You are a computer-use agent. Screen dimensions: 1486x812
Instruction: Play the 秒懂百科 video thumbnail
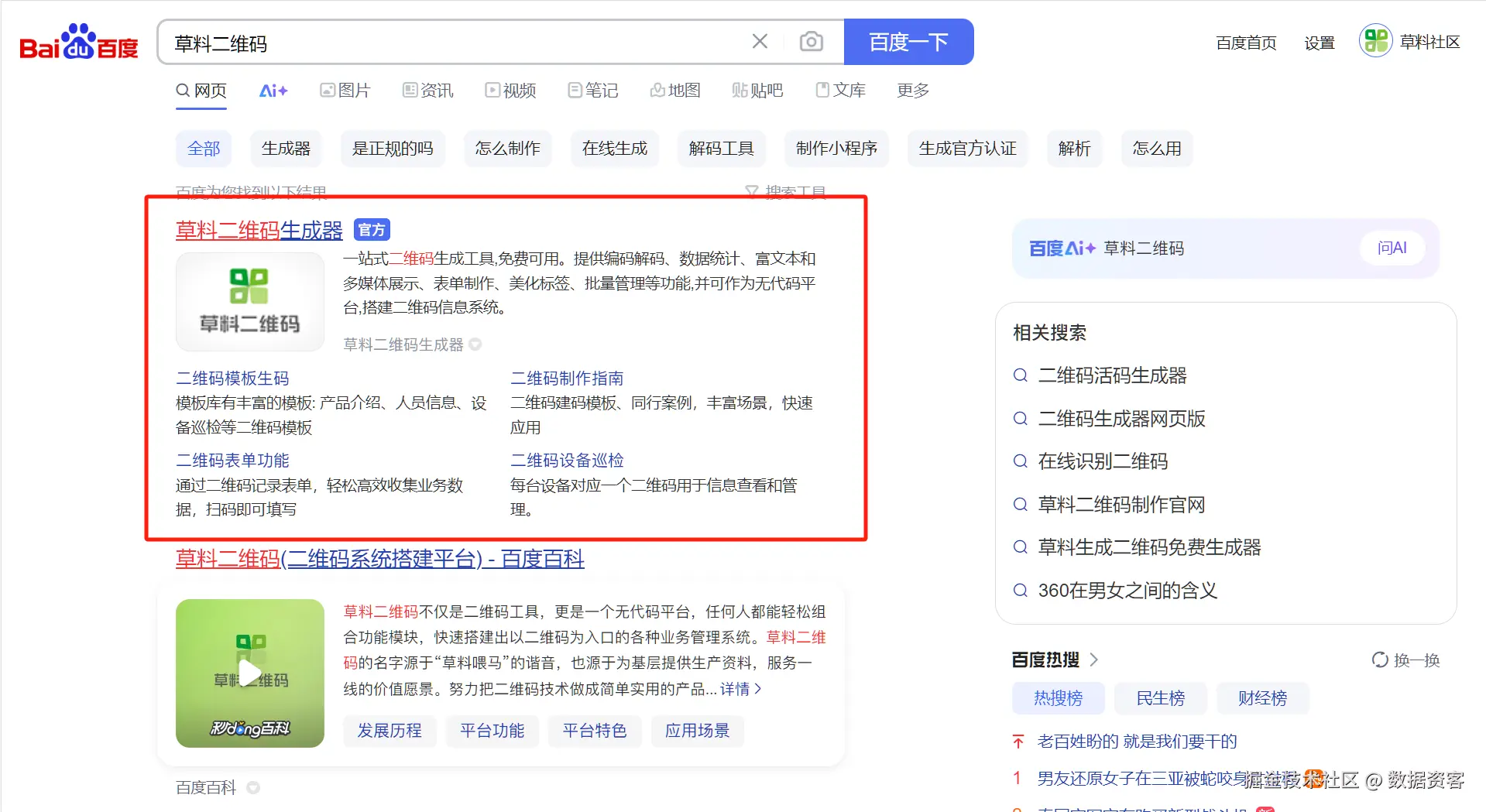(x=249, y=673)
